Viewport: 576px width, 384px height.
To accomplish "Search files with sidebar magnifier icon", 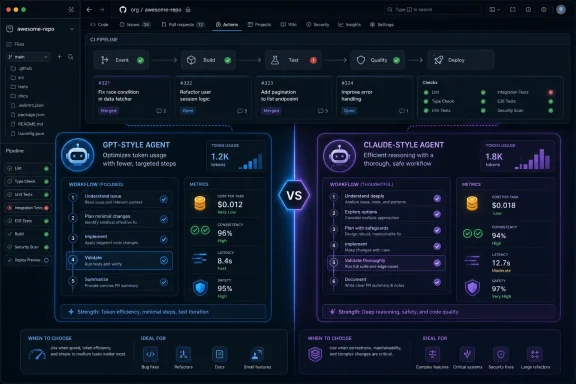I will point(71,57).
